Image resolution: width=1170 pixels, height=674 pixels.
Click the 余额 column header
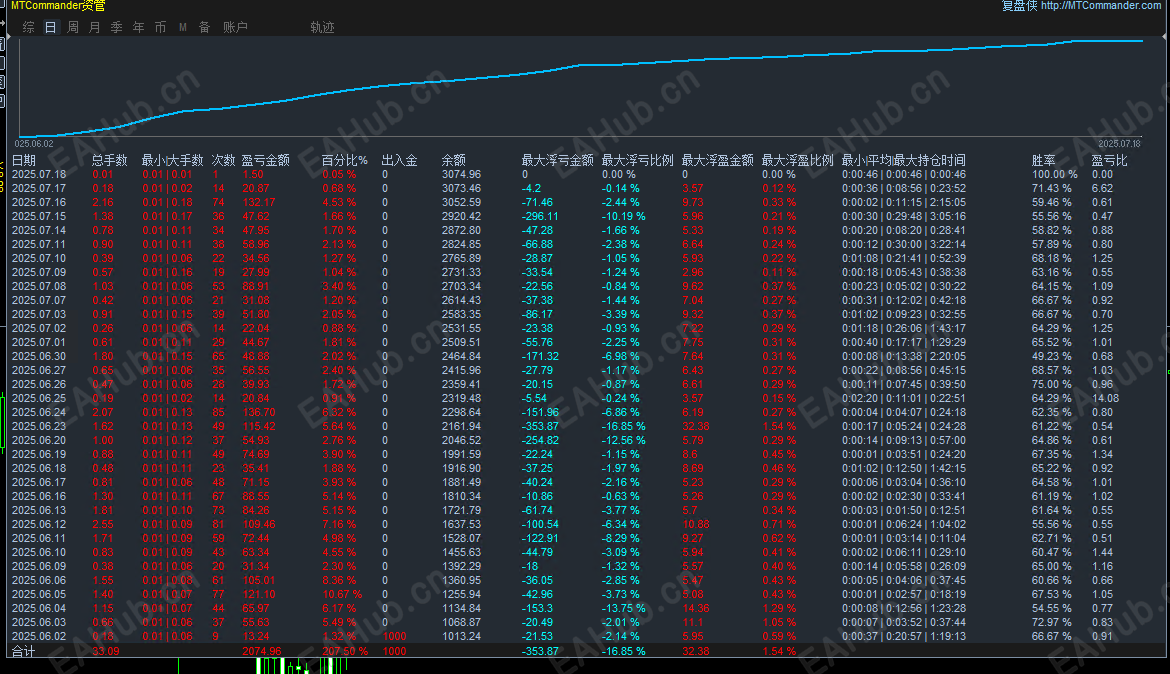tap(454, 160)
